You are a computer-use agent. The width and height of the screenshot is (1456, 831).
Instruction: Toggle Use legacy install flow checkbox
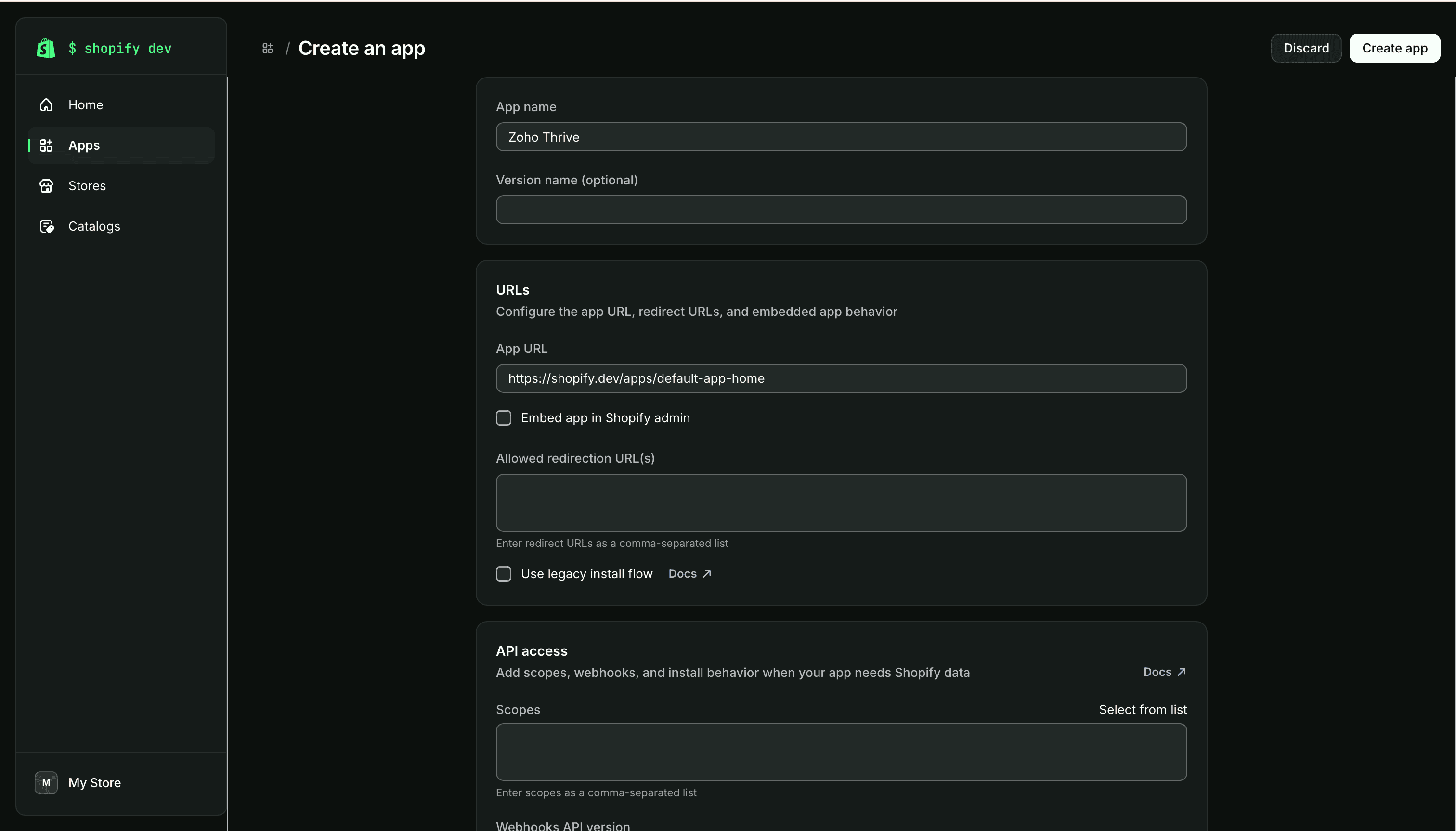tap(504, 573)
